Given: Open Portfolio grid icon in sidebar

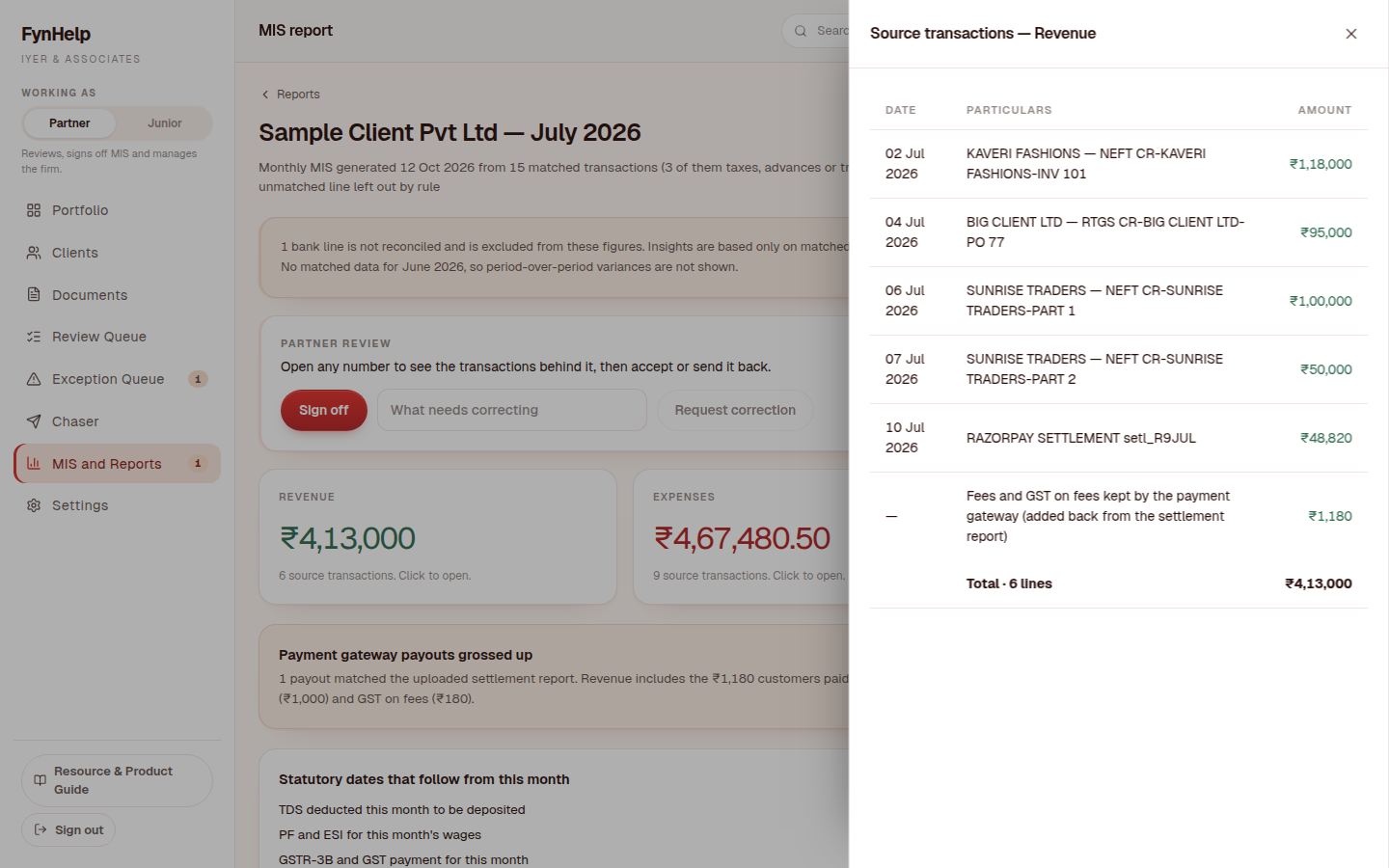Looking at the screenshot, I should (x=34, y=210).
